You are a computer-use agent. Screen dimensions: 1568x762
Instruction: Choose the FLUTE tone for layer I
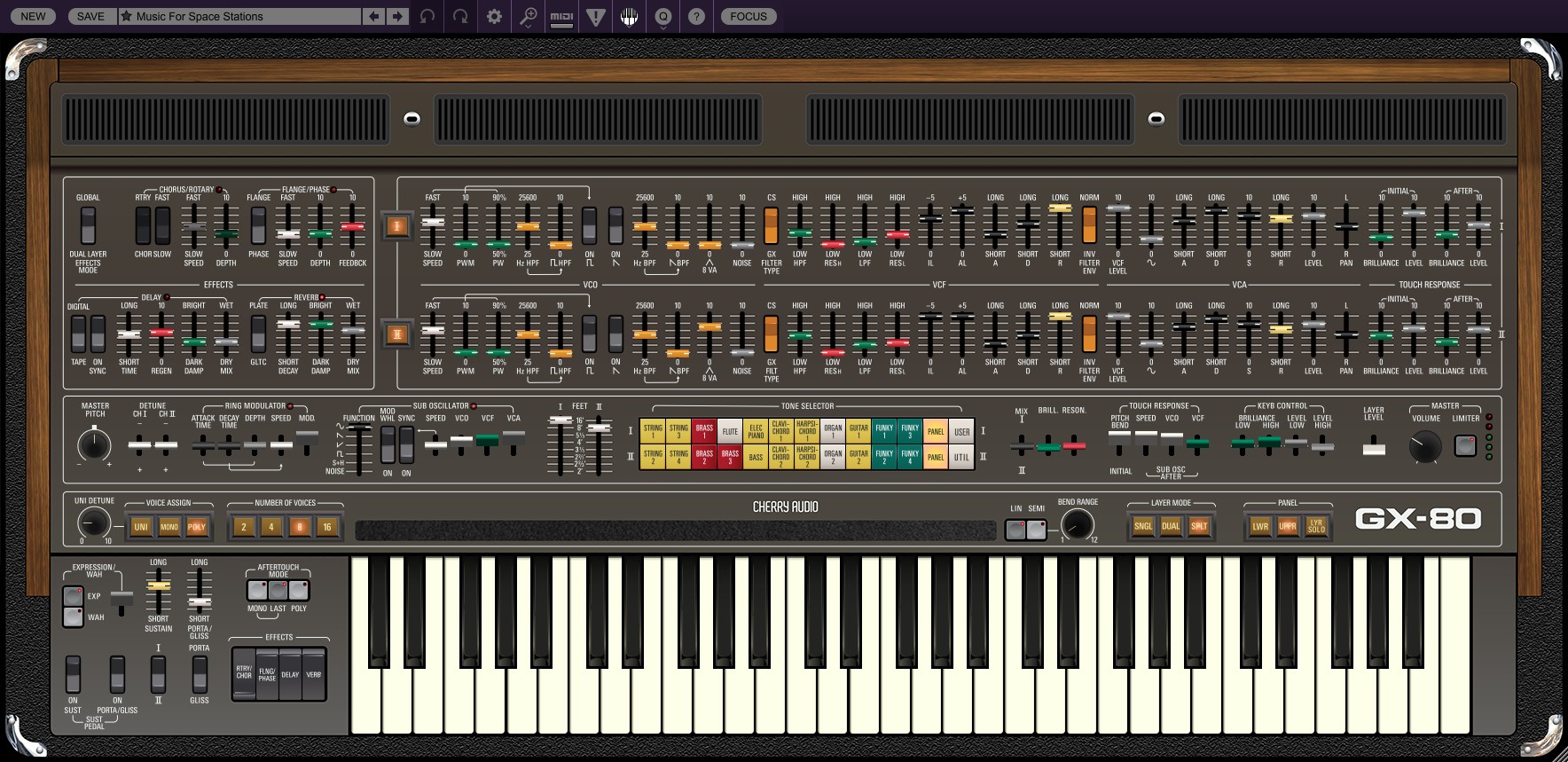coord(730,431)
